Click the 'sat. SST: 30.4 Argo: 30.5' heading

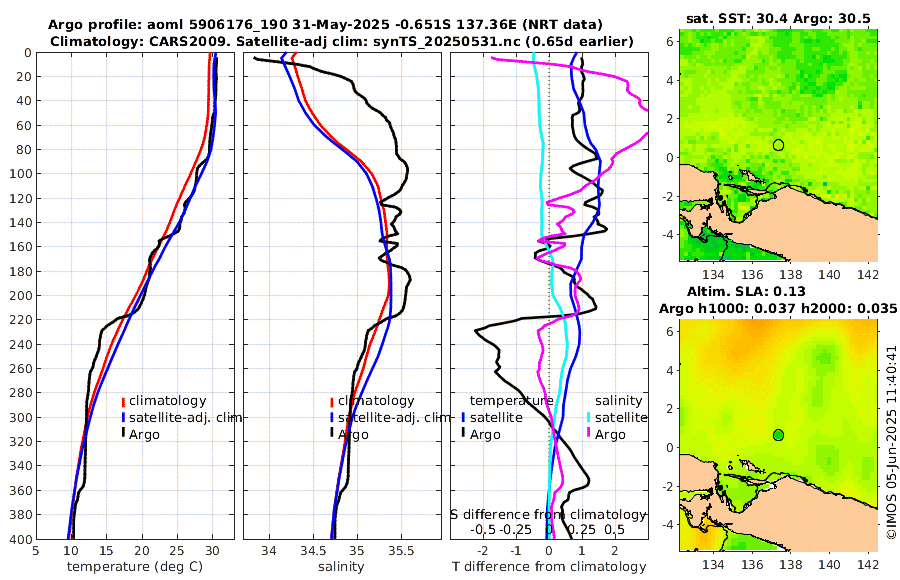coord(778,19)
